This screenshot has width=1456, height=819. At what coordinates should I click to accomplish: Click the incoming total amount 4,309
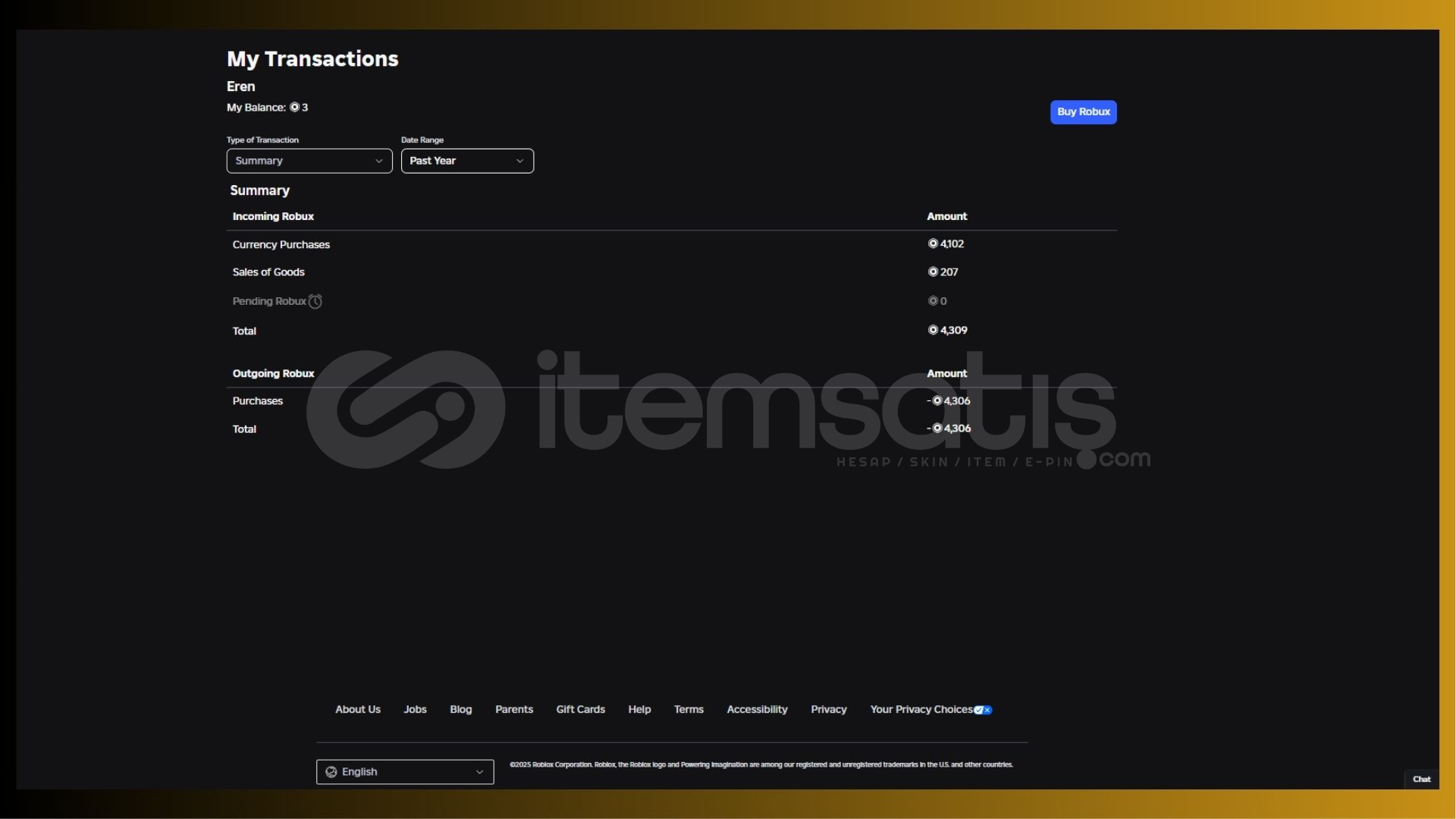(948, 330)
